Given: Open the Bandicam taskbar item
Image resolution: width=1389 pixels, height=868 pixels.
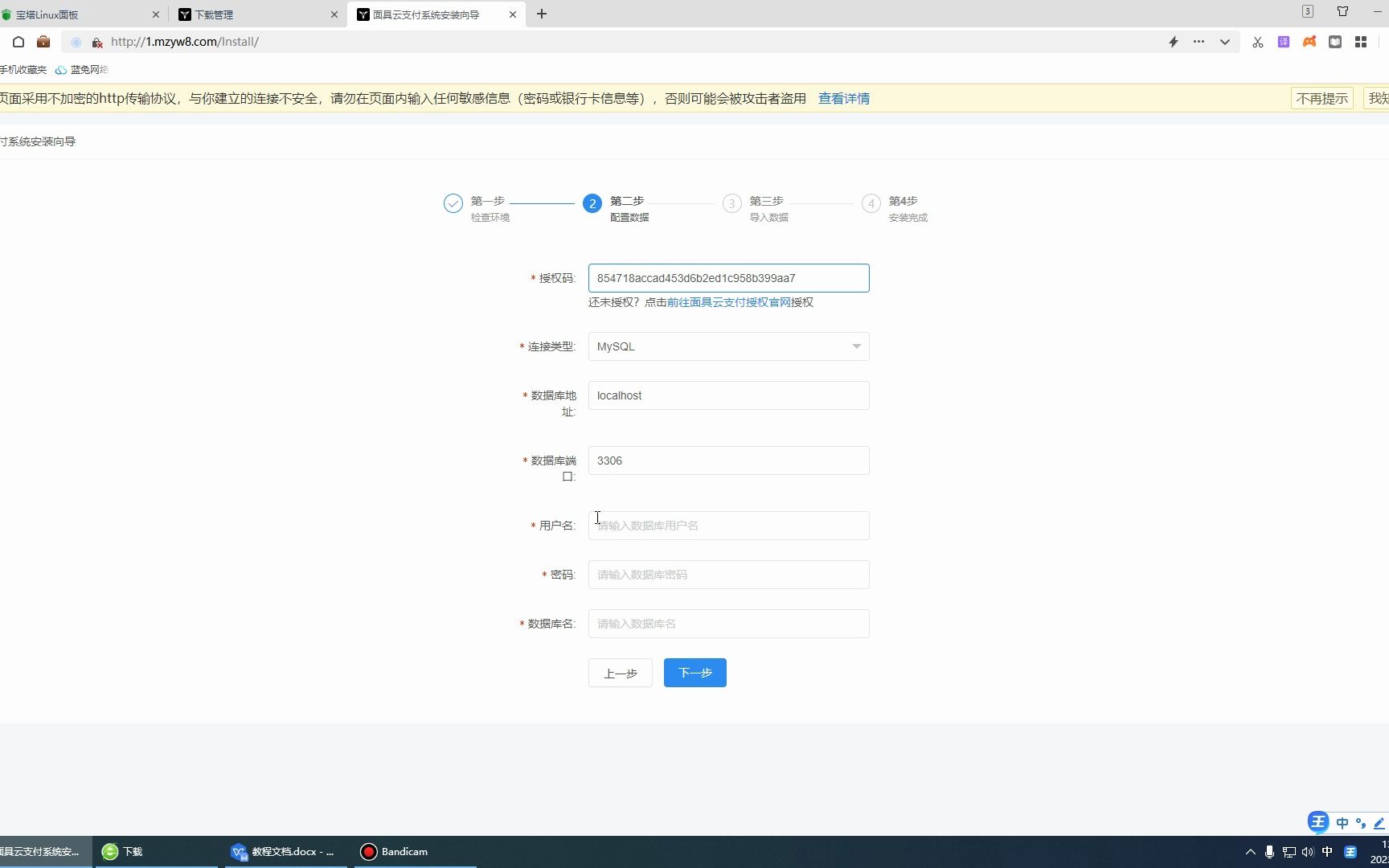Looking at the screenshot, I should coord(415,852).
